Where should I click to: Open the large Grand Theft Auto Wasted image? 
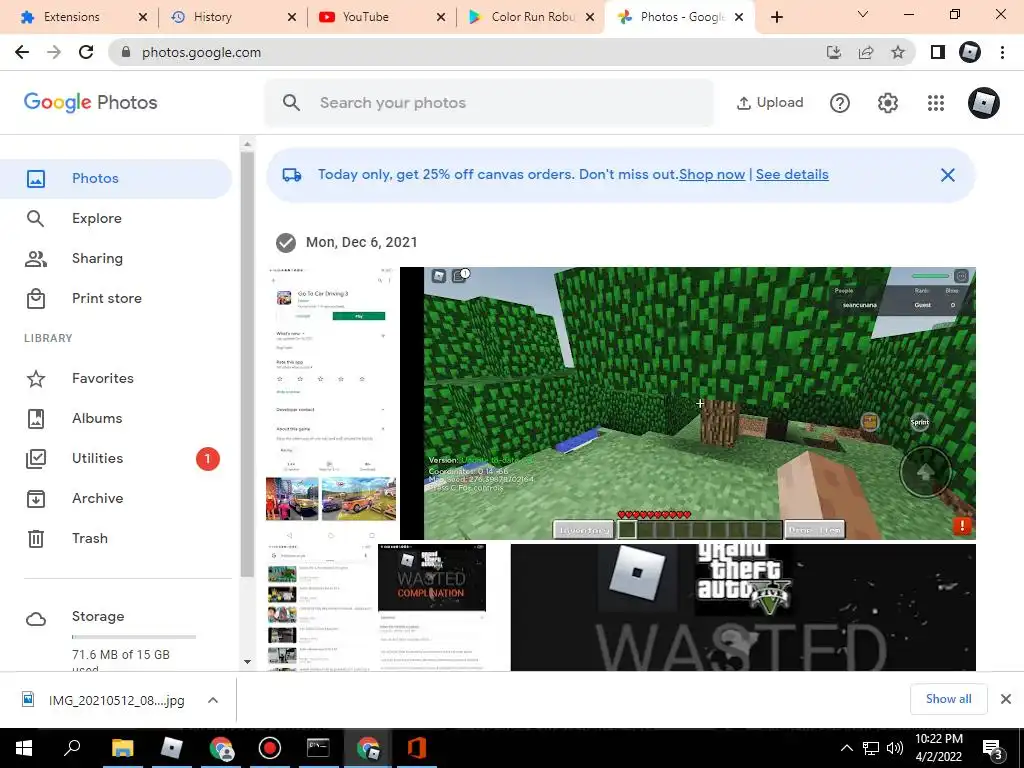743,607
